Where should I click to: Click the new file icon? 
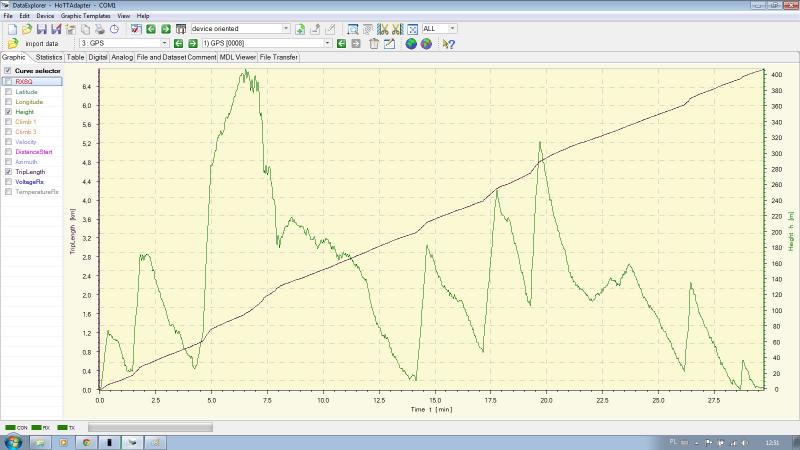(11, 29)
